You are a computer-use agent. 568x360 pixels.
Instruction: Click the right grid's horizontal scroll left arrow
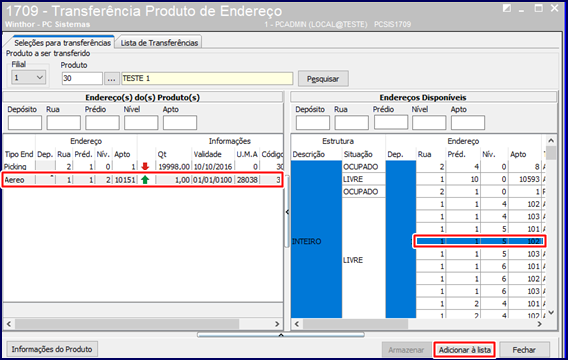tap(297, 324)
